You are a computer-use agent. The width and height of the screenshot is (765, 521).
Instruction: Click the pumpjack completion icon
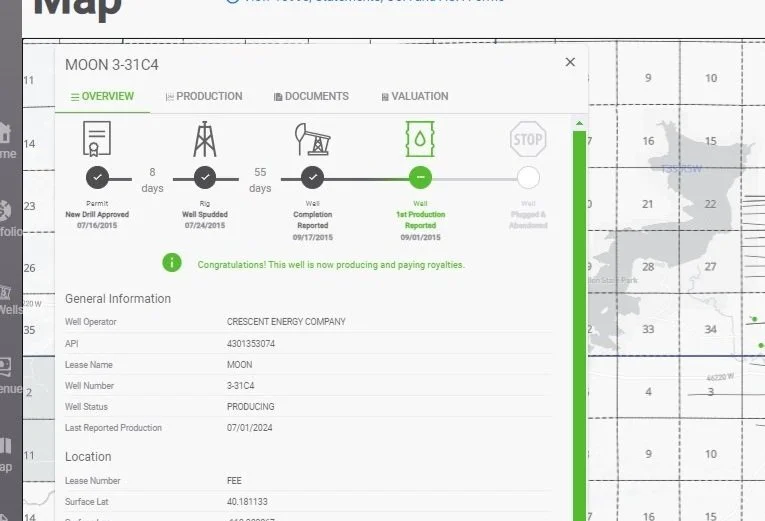pos(312,139)
